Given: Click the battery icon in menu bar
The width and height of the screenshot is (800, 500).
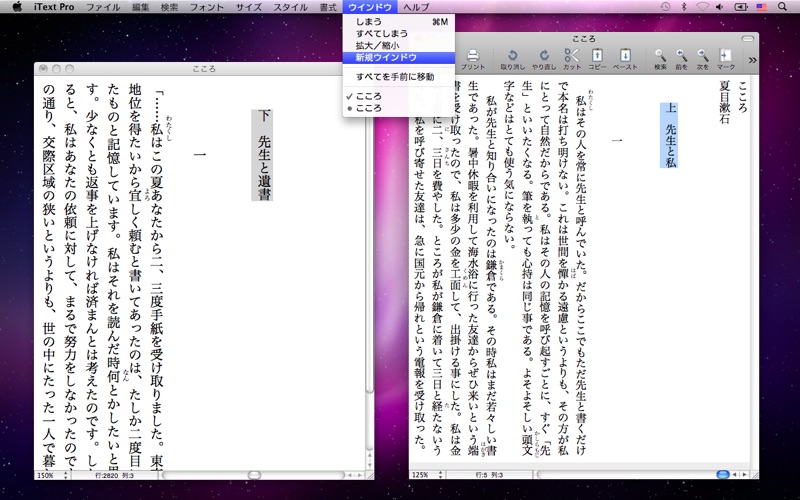Looking at the screenshot, I should (740, 7).
